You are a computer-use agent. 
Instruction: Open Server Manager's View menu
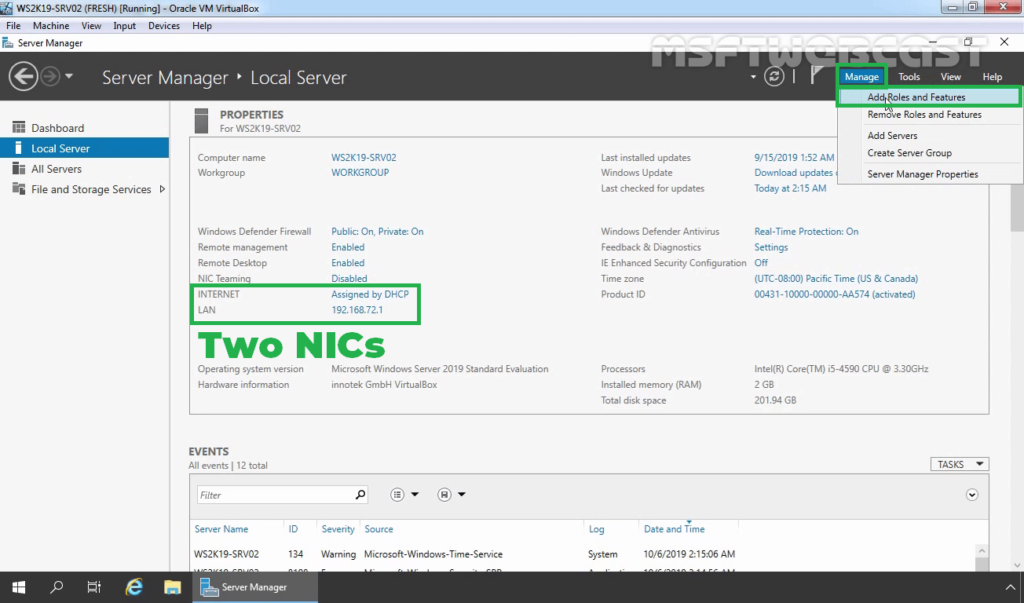tap(950, 76)
